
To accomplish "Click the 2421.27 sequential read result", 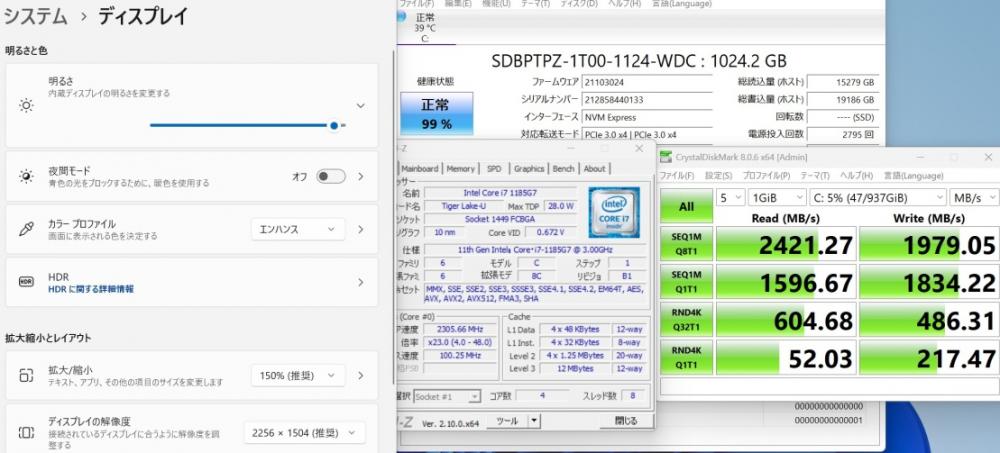I will (x=786, y=244).
